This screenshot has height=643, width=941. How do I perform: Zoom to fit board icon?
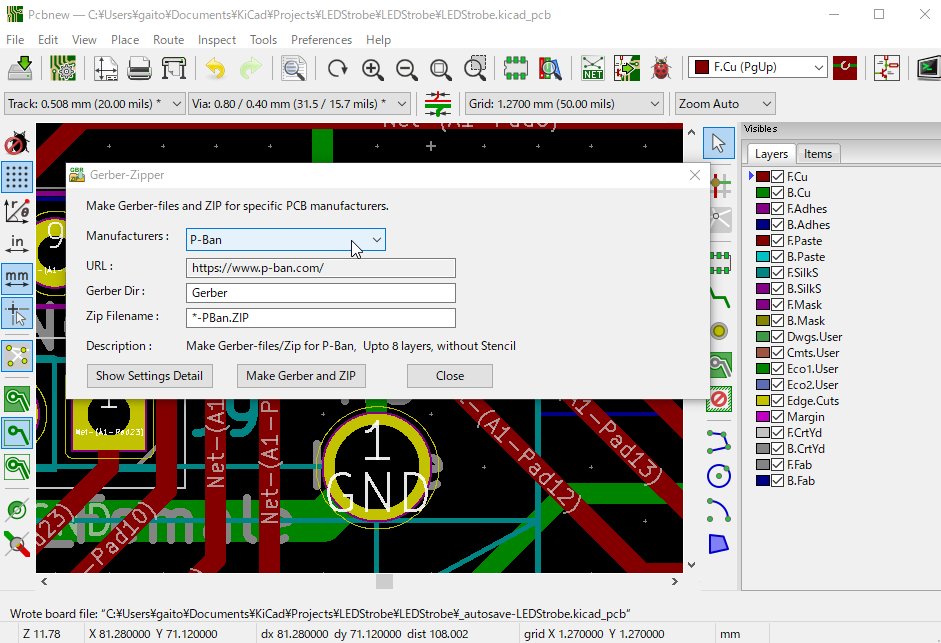click(441, 68)
